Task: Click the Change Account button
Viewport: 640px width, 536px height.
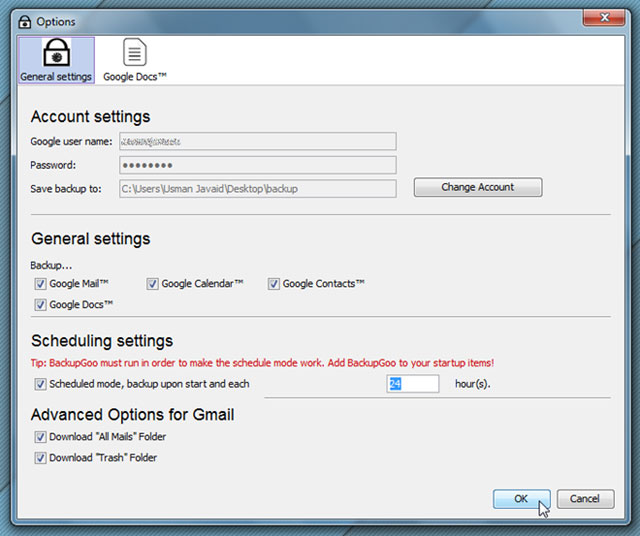Action: tap(478, 187)
